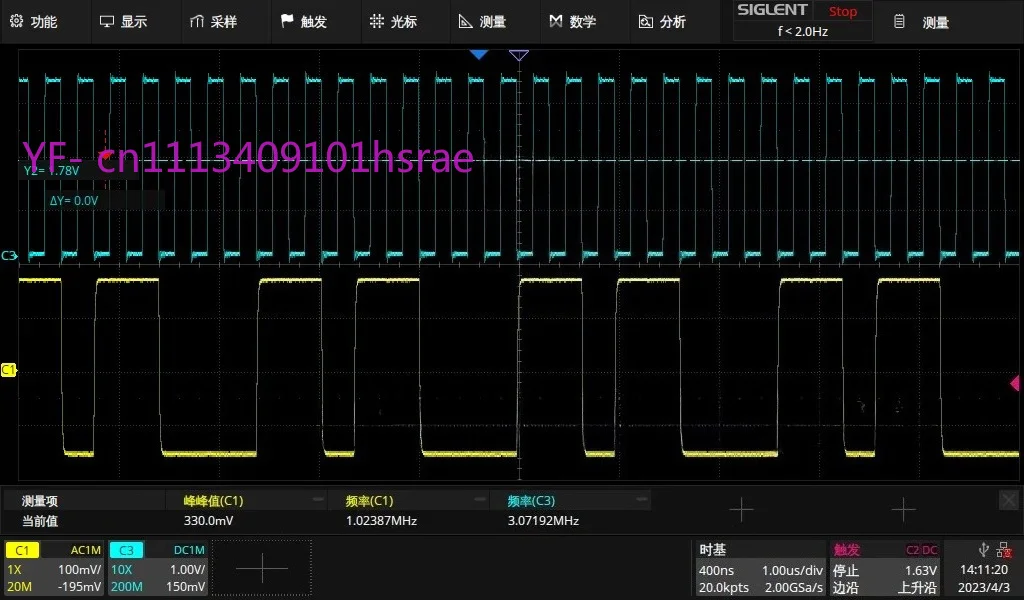Click the 2.00GSa/s sample rate

793,587
